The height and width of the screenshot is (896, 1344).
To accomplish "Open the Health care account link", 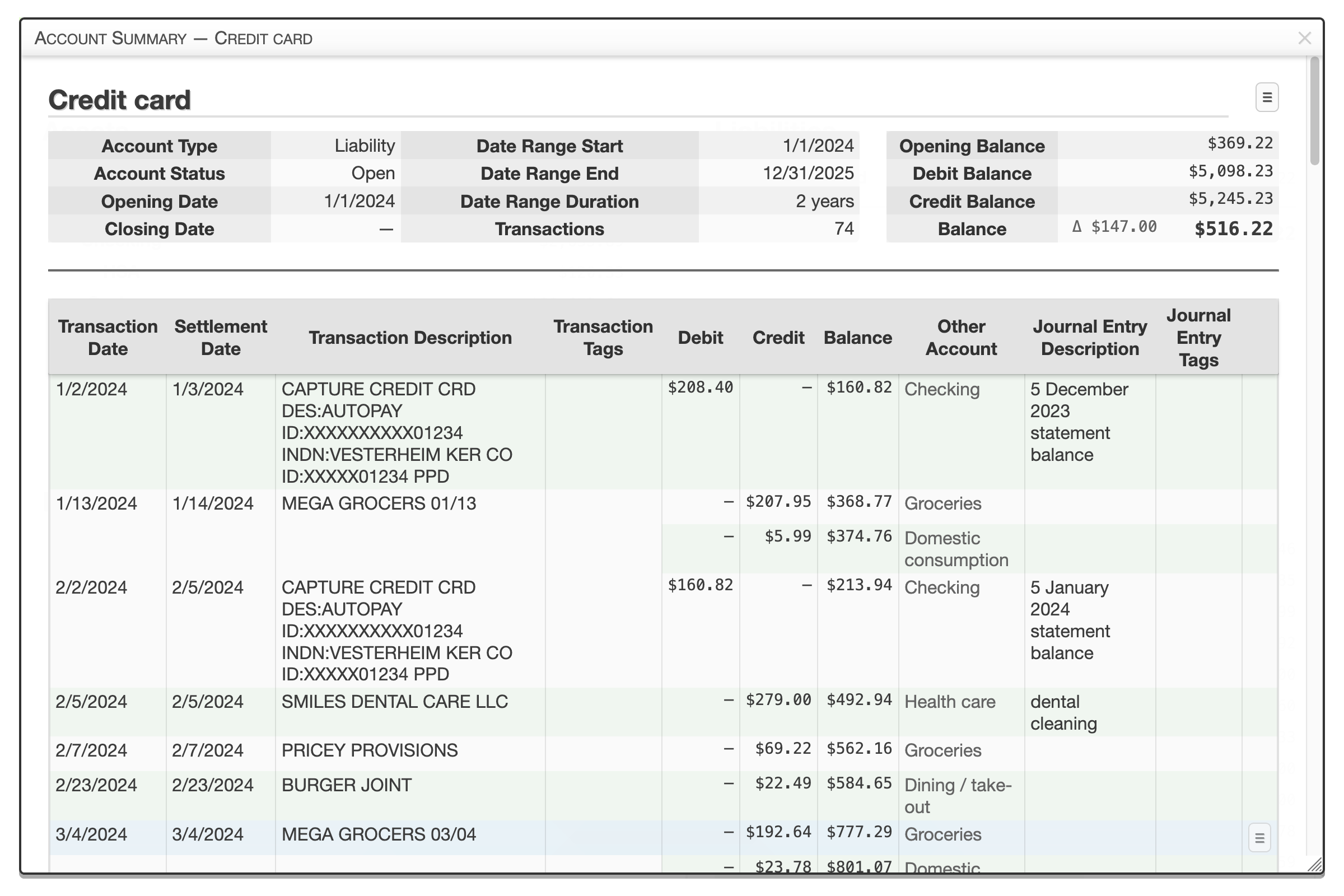I will (x=949, y=702).
